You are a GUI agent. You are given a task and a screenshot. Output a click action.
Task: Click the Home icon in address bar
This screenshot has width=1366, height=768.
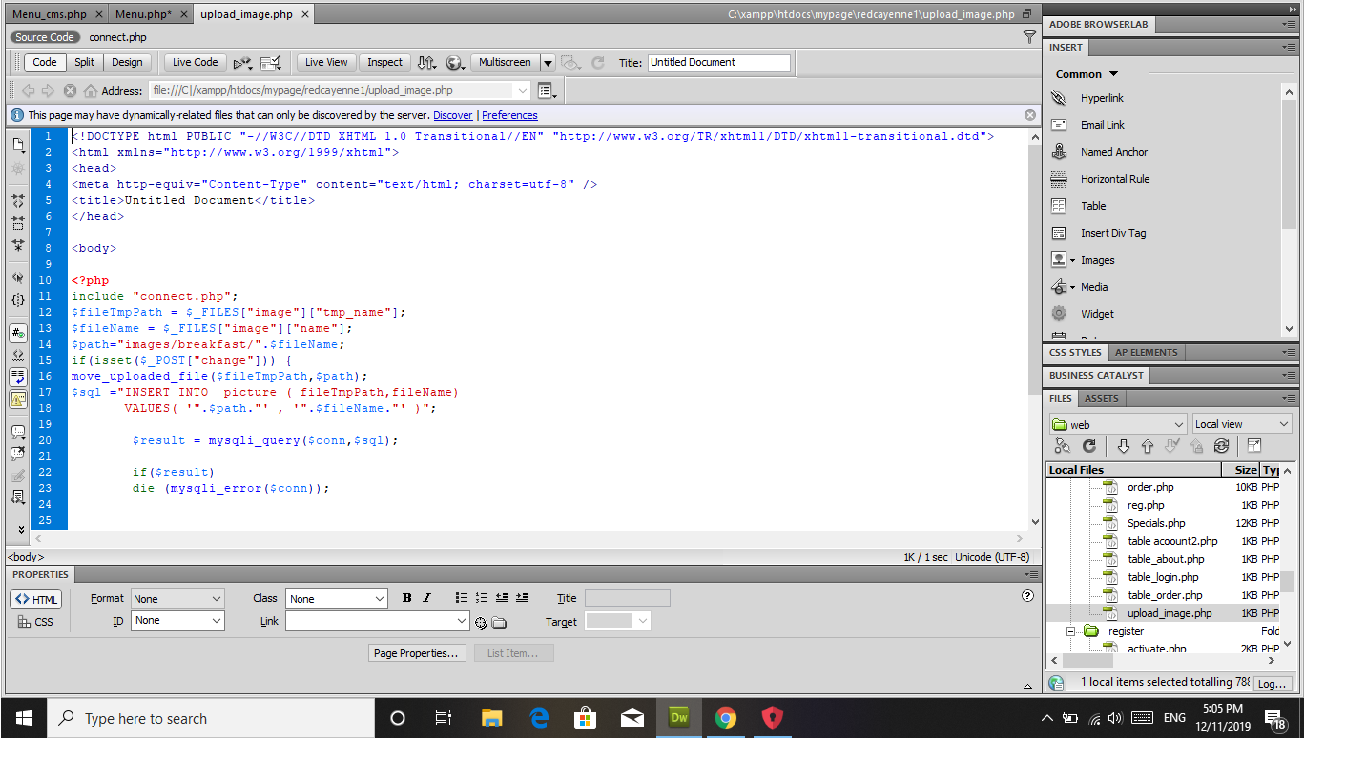[90, 90]
